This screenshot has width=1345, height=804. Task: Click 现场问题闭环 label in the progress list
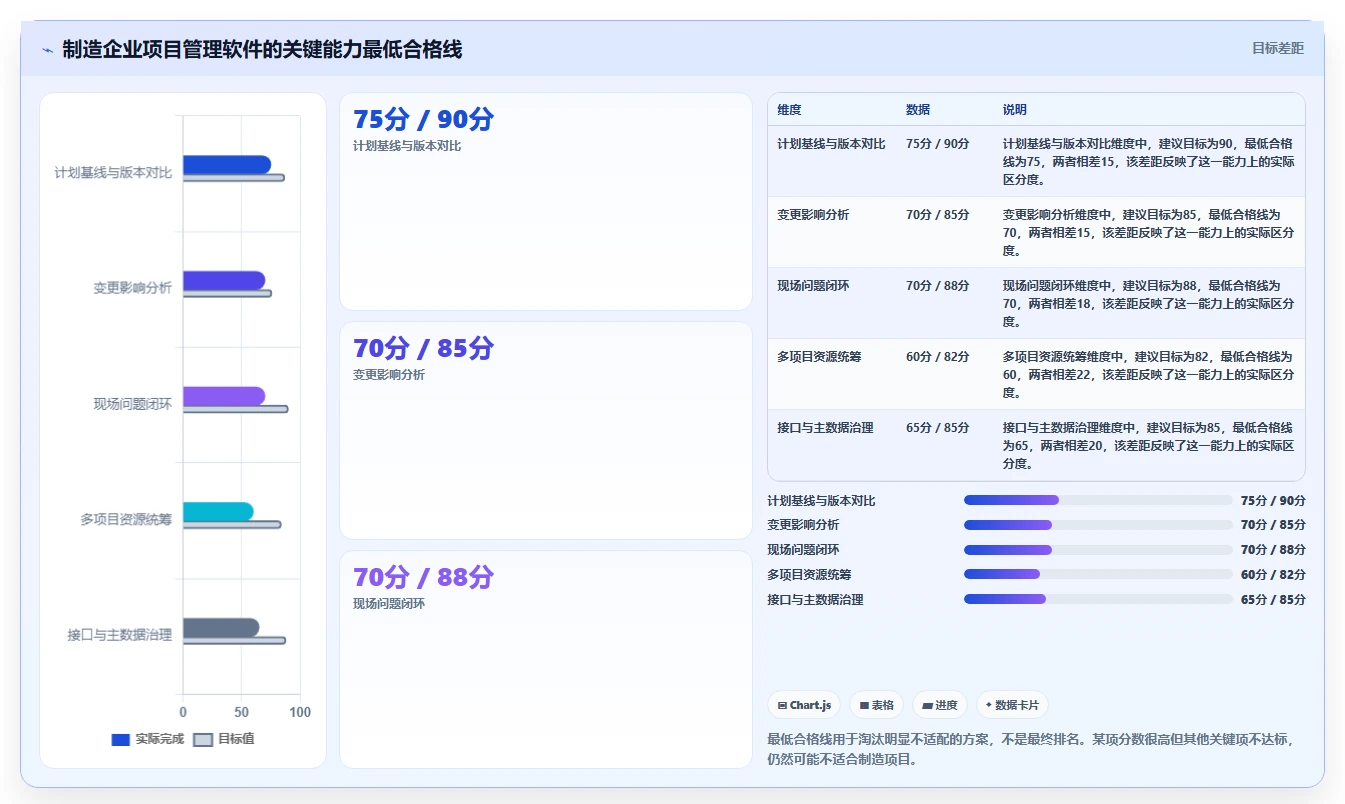pos(803,550)
